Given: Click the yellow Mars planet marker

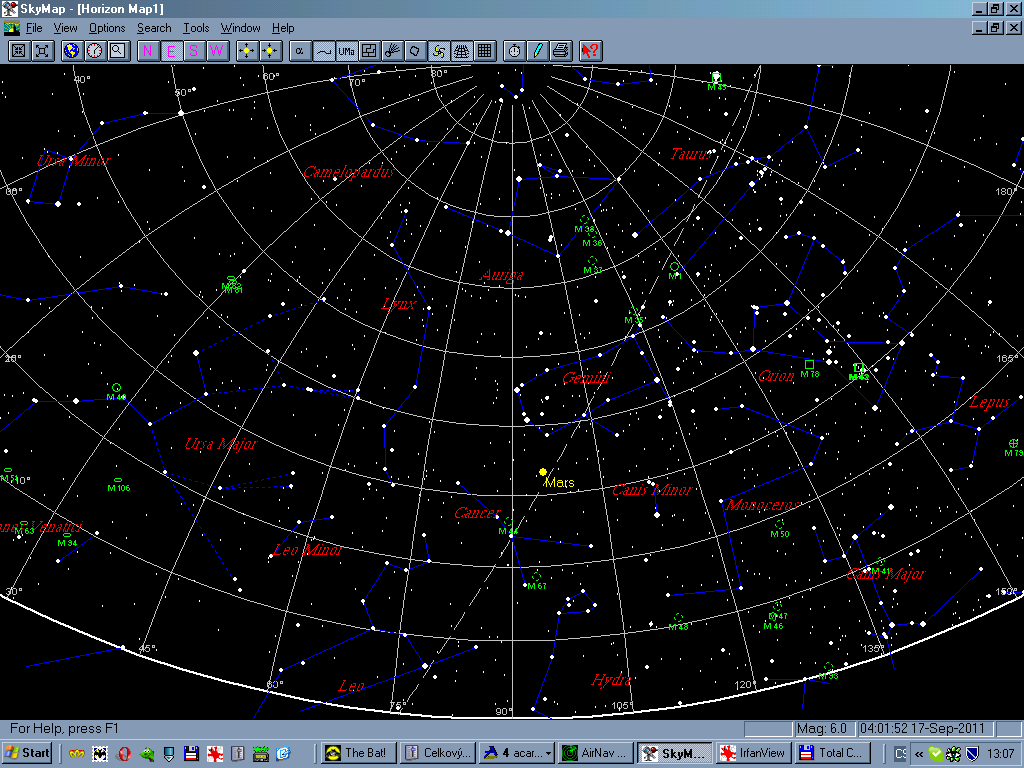Looking at the screenshot, I should point(543,472).
